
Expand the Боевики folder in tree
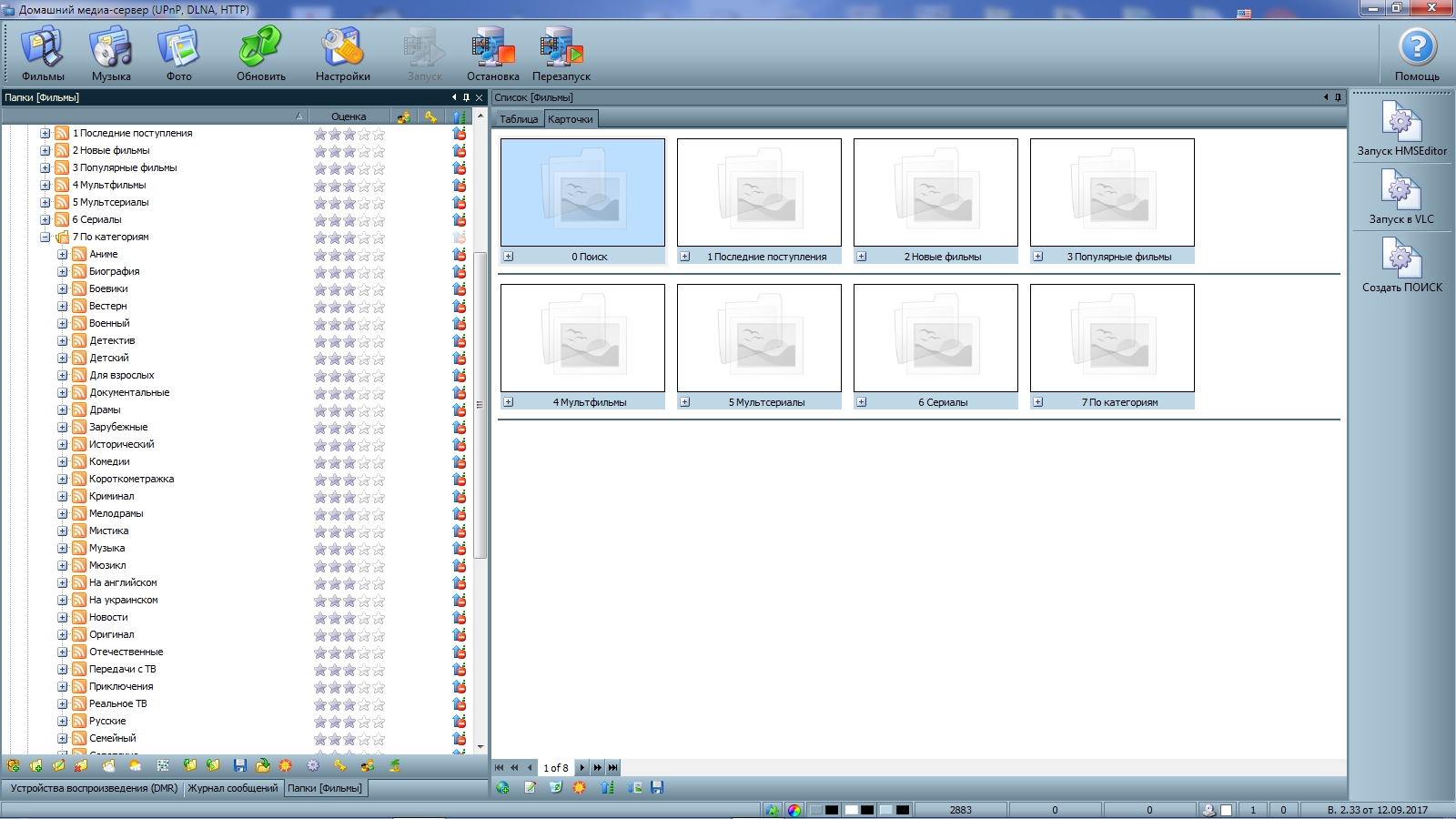[63, 289]
